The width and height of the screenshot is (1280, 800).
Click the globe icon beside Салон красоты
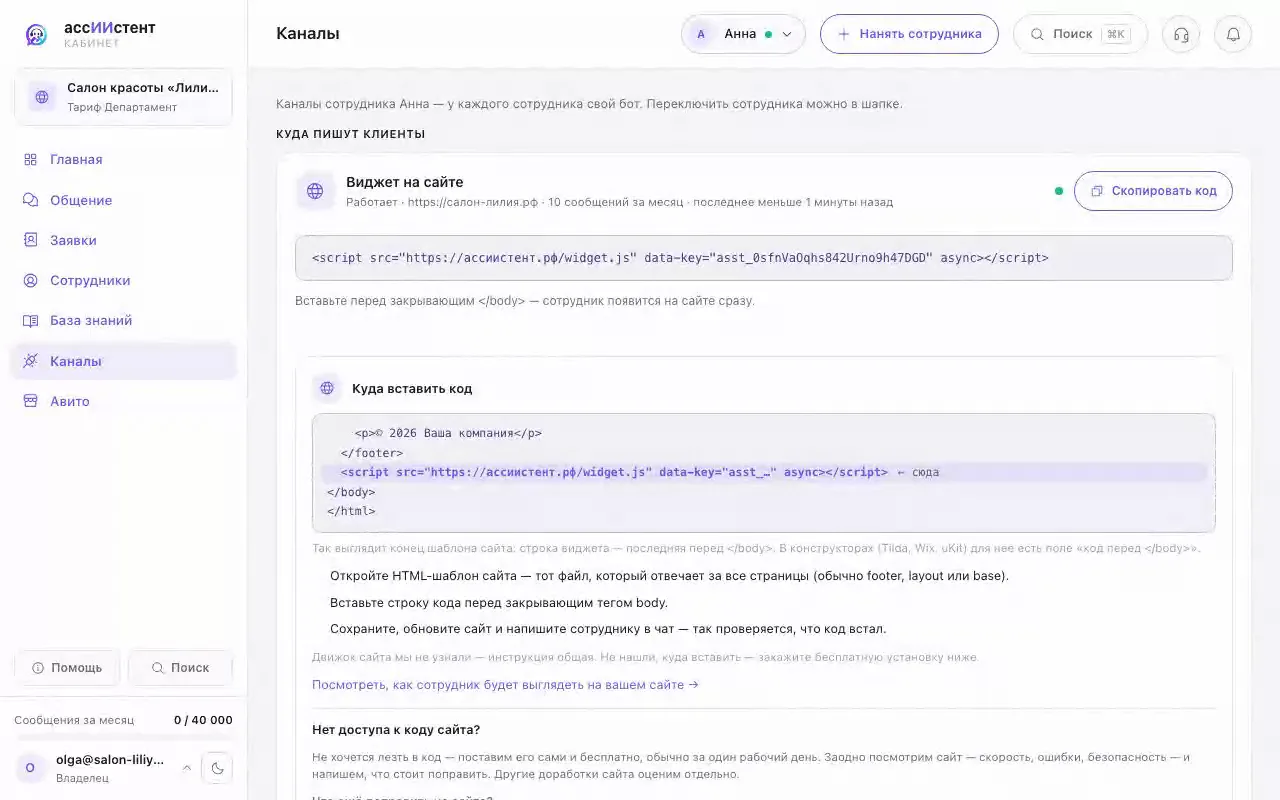pos(42,97)
